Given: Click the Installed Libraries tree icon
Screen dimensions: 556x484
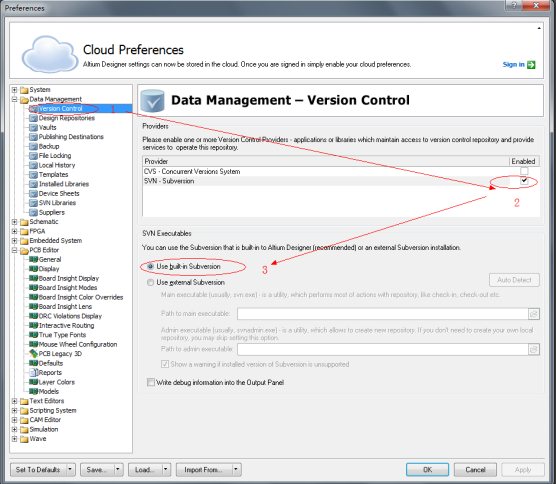Looking at the screenshot, I should [x=33, y=184].
